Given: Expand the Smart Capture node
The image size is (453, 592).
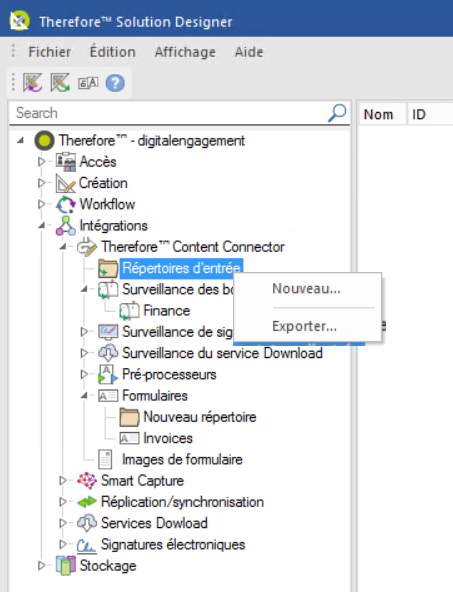Looking at the screenshot, I should pyautogui.click(x=63, y=481).
